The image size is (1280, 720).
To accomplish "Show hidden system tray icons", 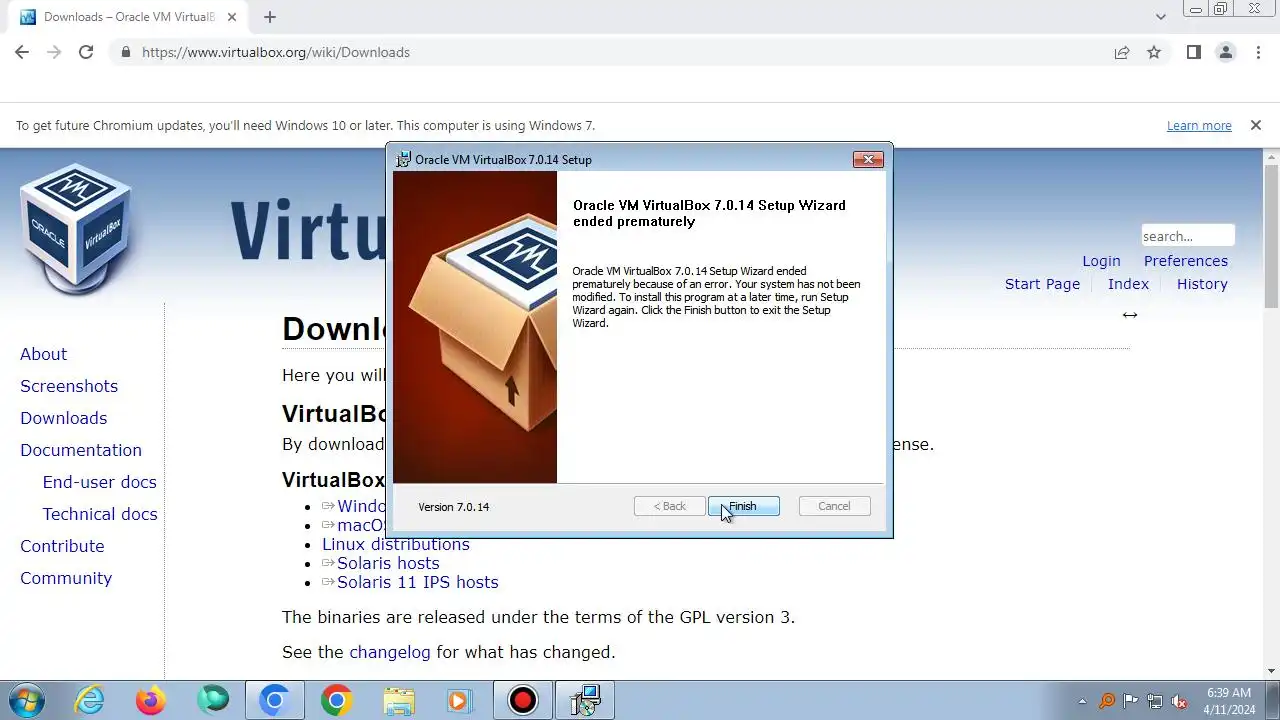I will 1081,701.
